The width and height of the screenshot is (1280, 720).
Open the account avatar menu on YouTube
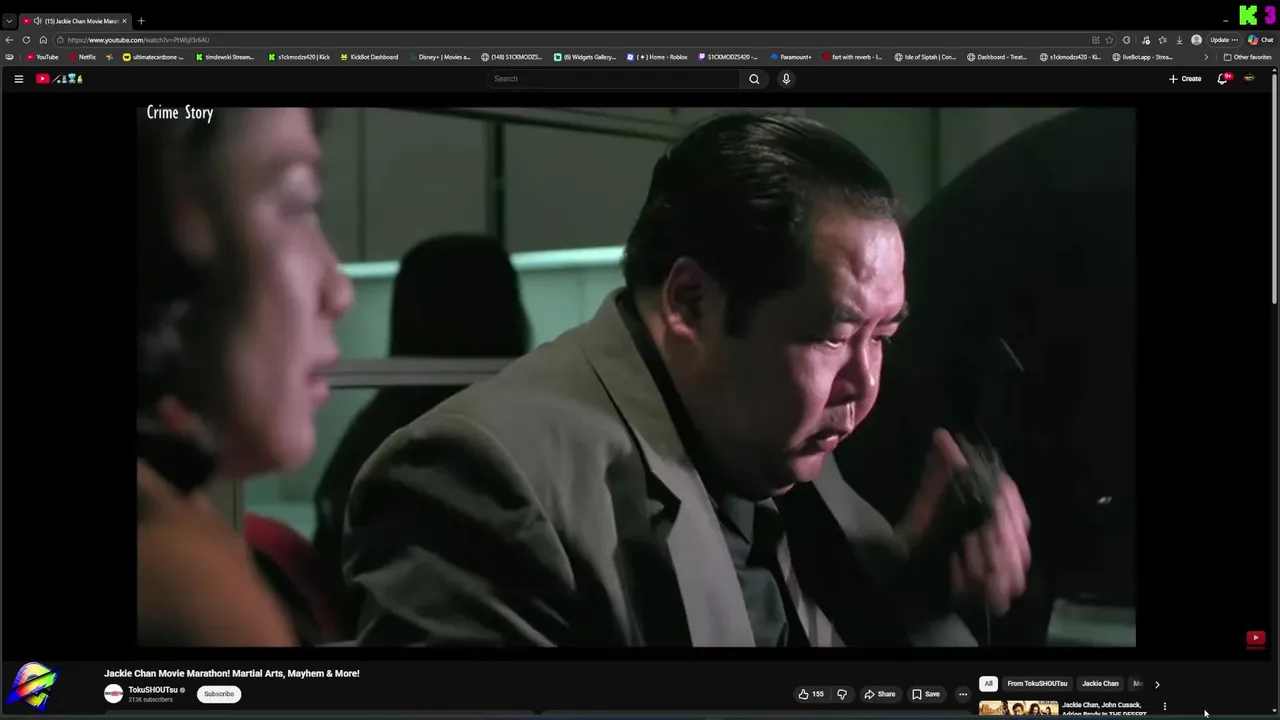pos(1249,79)
